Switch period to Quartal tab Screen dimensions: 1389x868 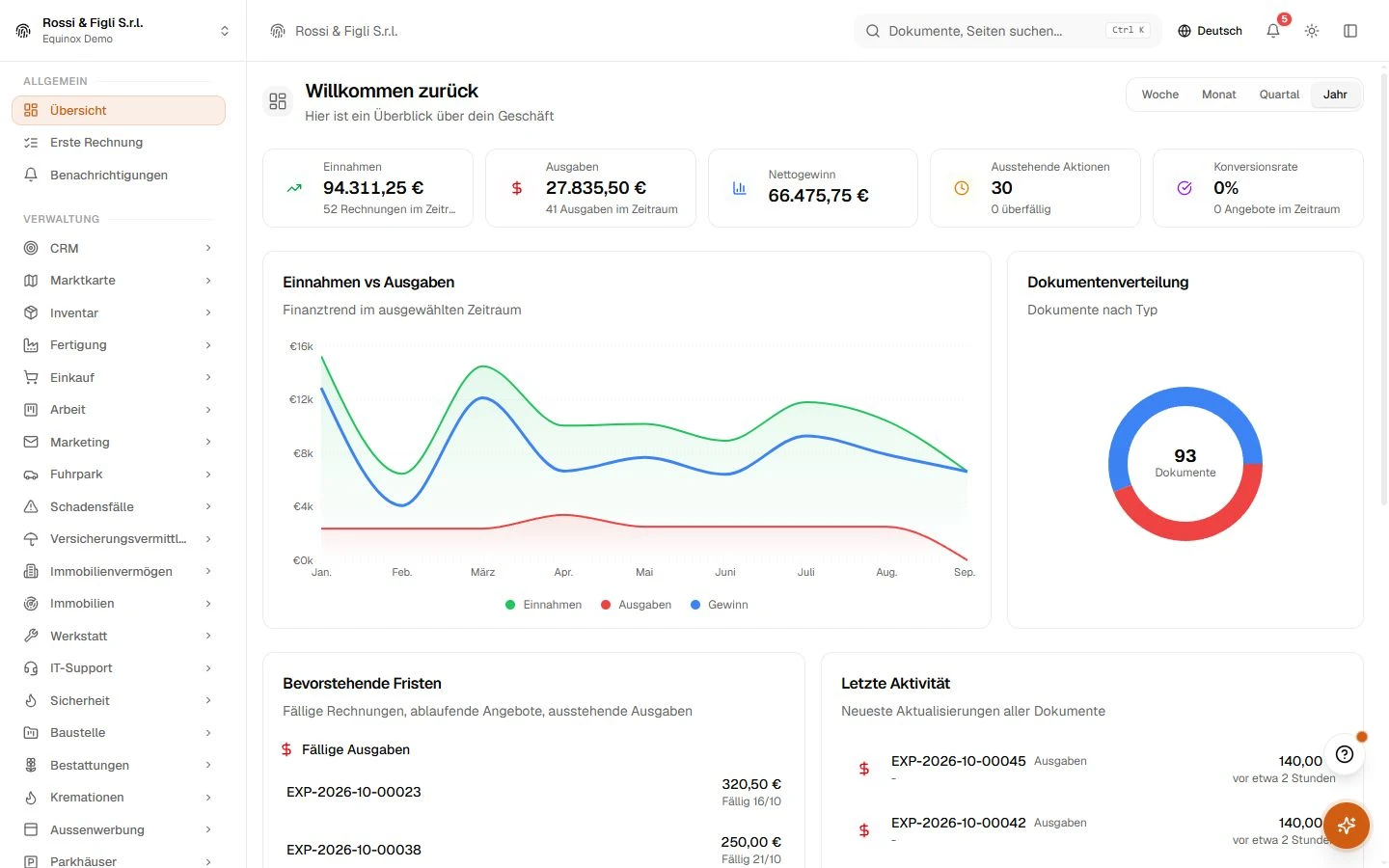tap(1279, 95)
